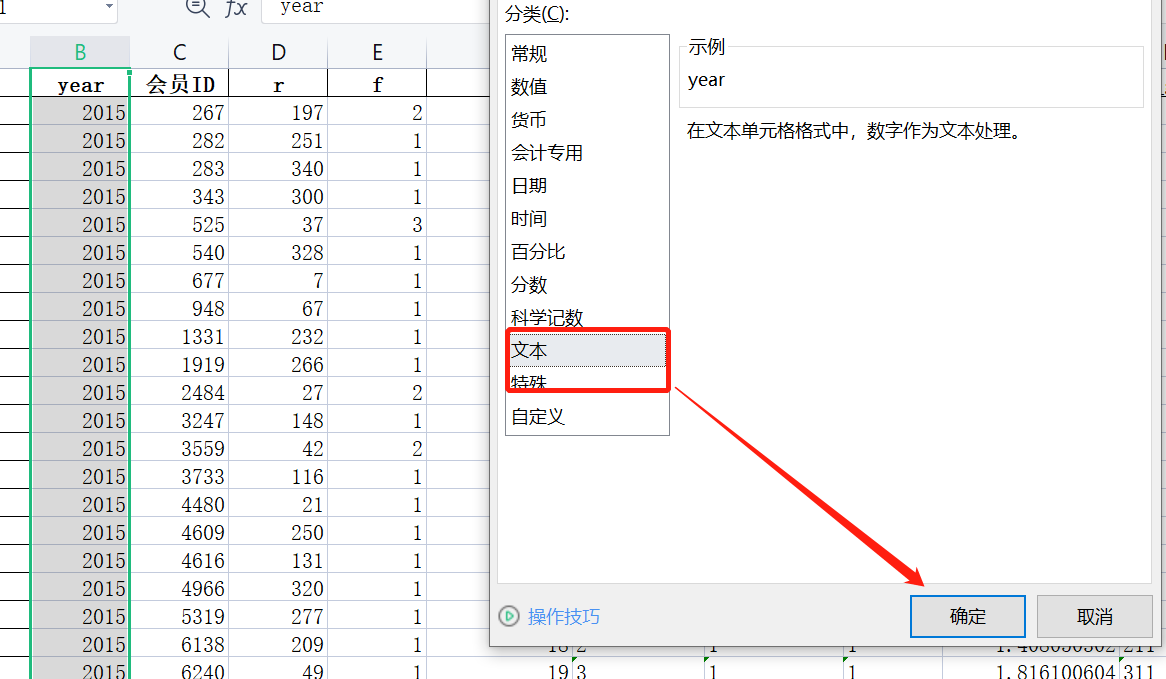Select column C header

[179, 52]
